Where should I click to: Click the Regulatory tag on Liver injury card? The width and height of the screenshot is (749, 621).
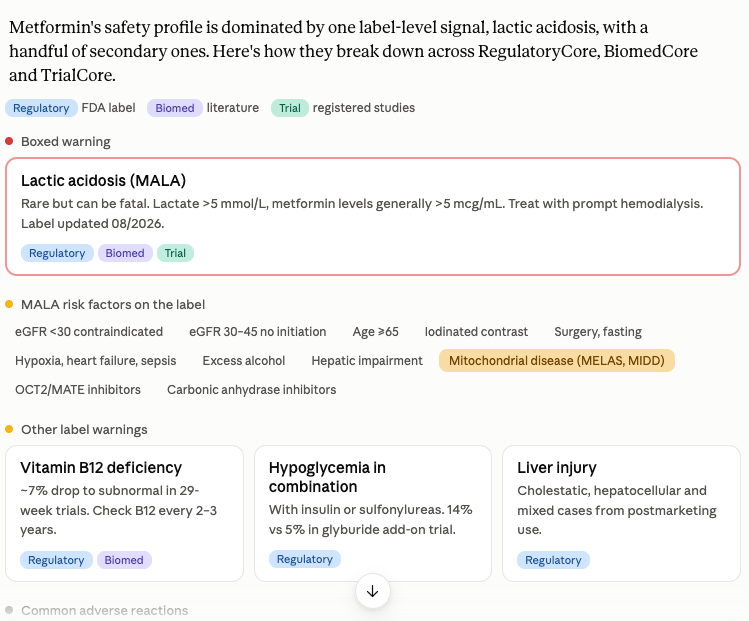click(x=553, y=560)
